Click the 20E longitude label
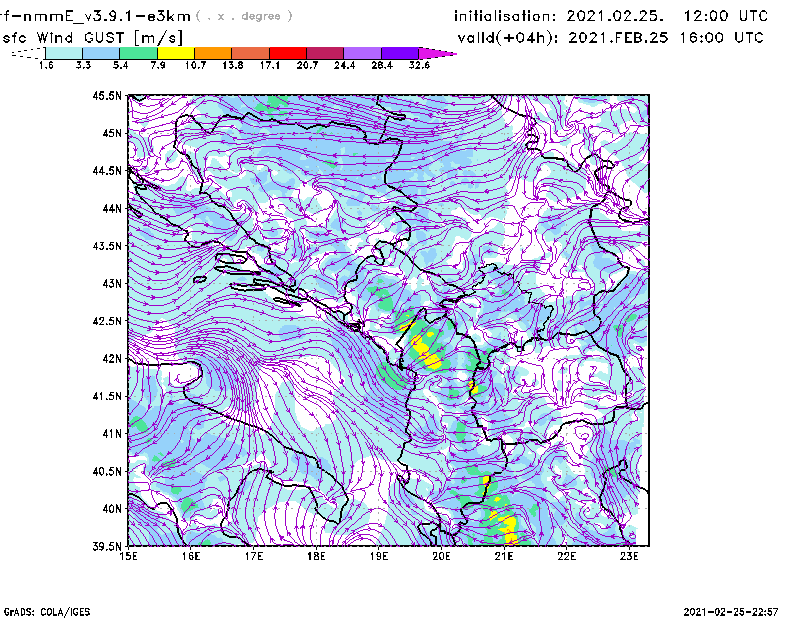800x618 pixels. (441, 556)
